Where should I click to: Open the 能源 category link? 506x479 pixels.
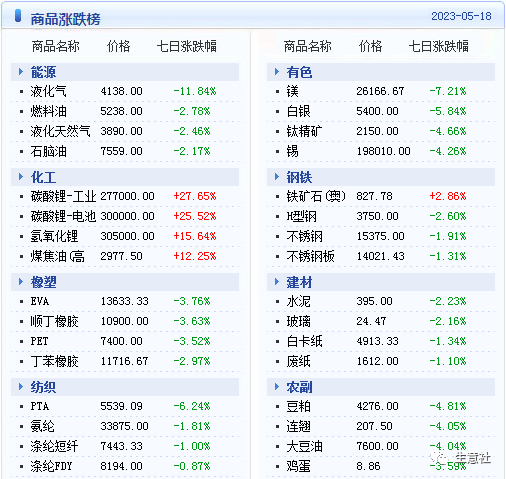coord(43,72)
